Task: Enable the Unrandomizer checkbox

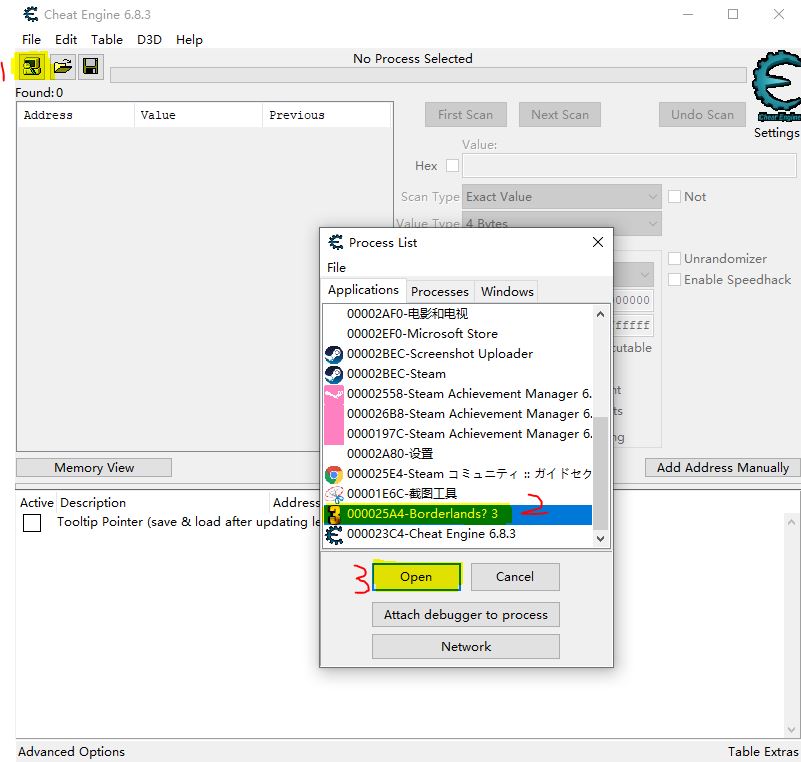Action: [x=674, y=258]
